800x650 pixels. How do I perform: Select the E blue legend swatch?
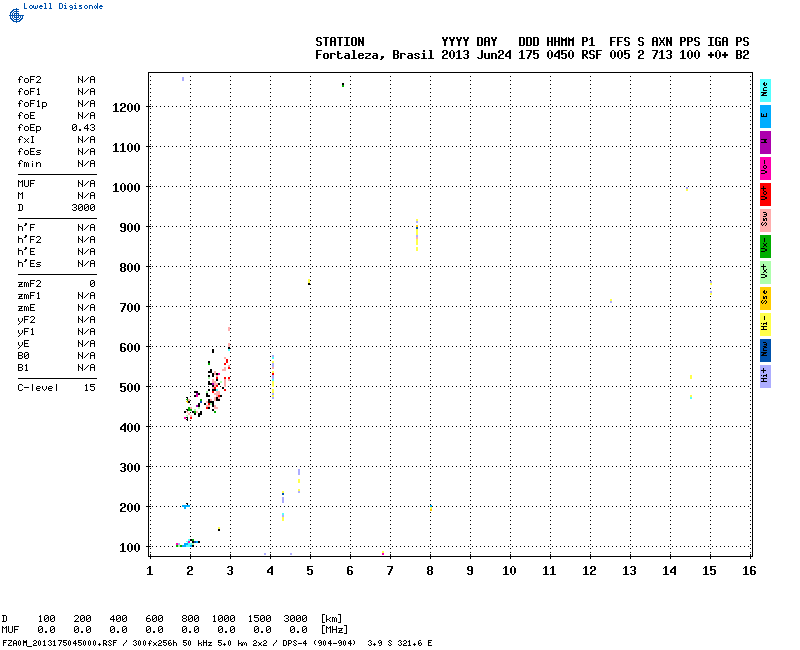765,116
